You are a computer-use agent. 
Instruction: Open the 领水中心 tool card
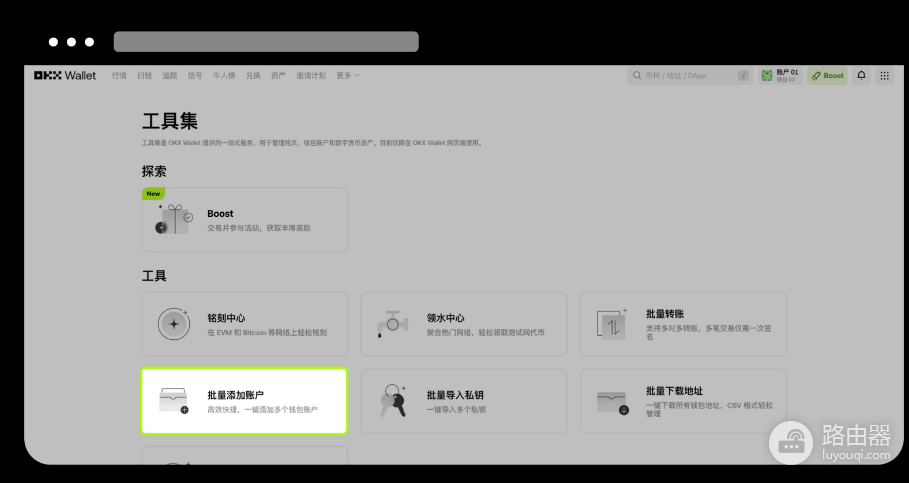[464, 324]
